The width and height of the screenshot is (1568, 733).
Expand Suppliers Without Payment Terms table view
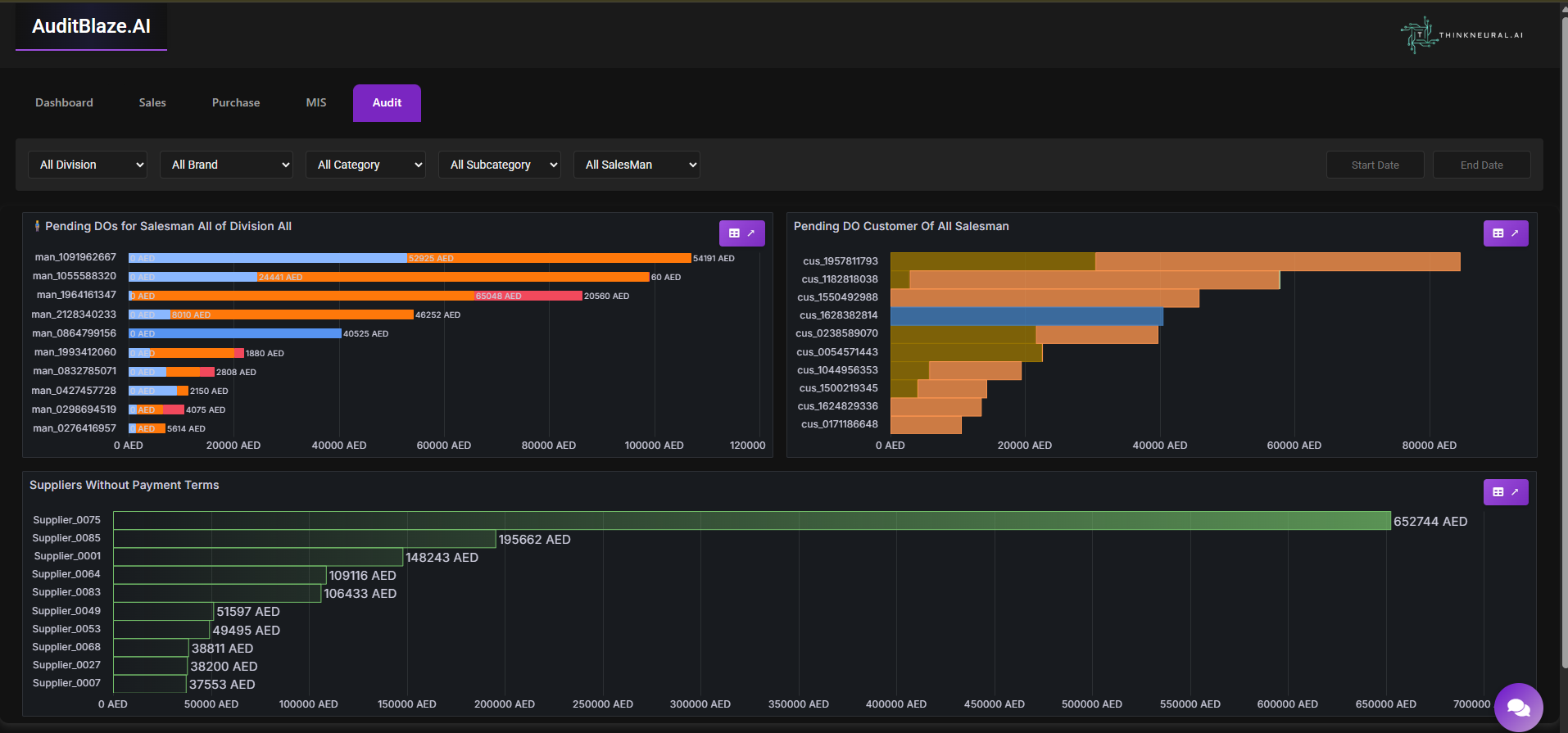pyautogui.click(x=1505, y=492)
